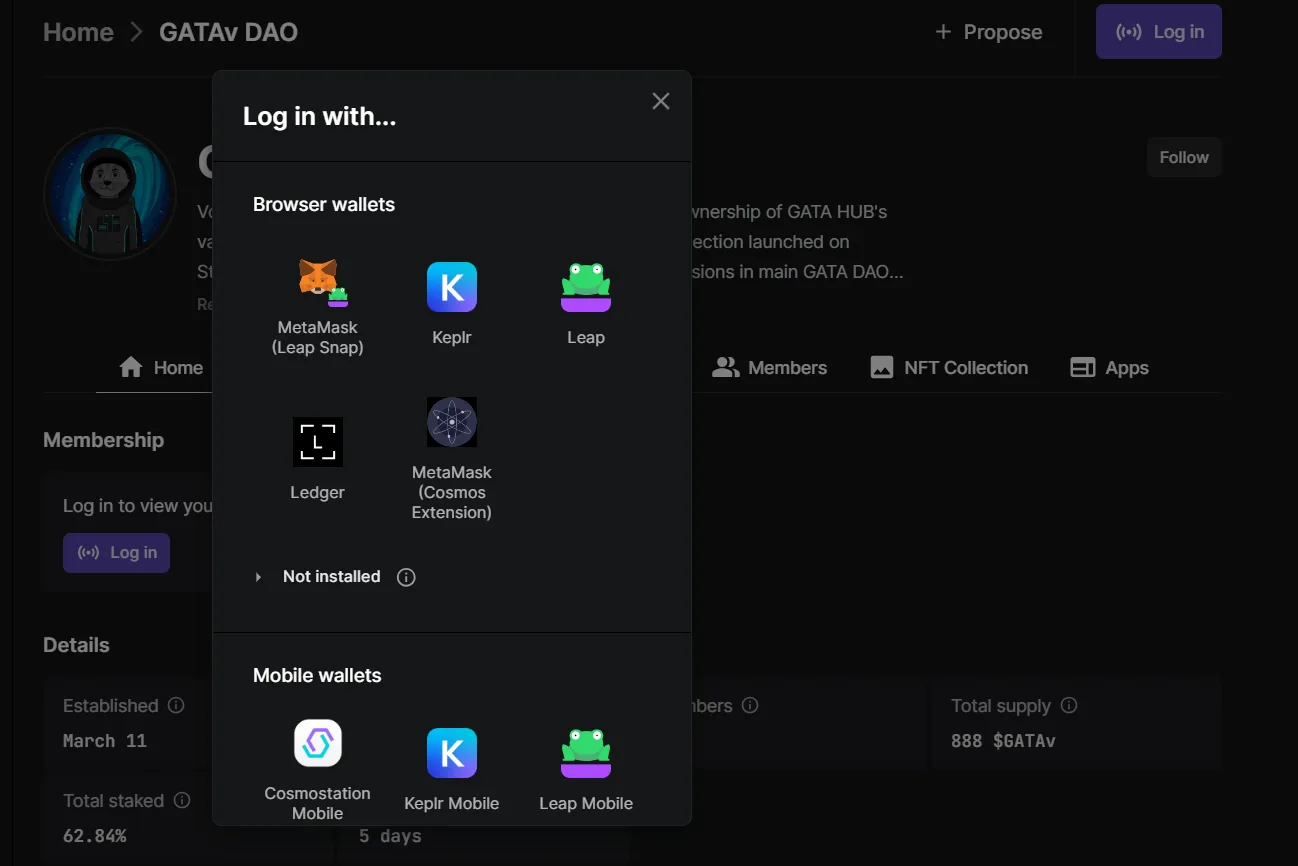1298x866 pixels.
Task: Click the Mobile wallets heading
Action: tap(317, 676)
